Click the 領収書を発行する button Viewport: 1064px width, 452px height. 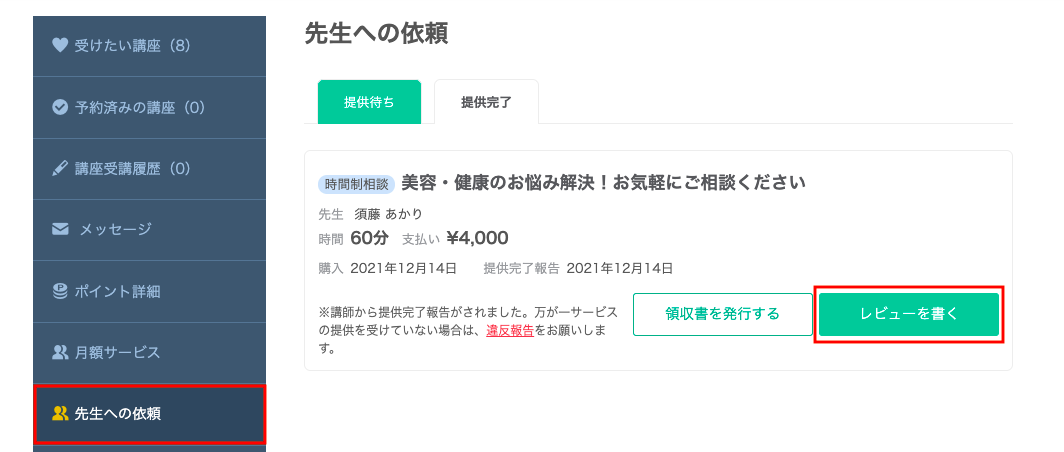(723, 314)
